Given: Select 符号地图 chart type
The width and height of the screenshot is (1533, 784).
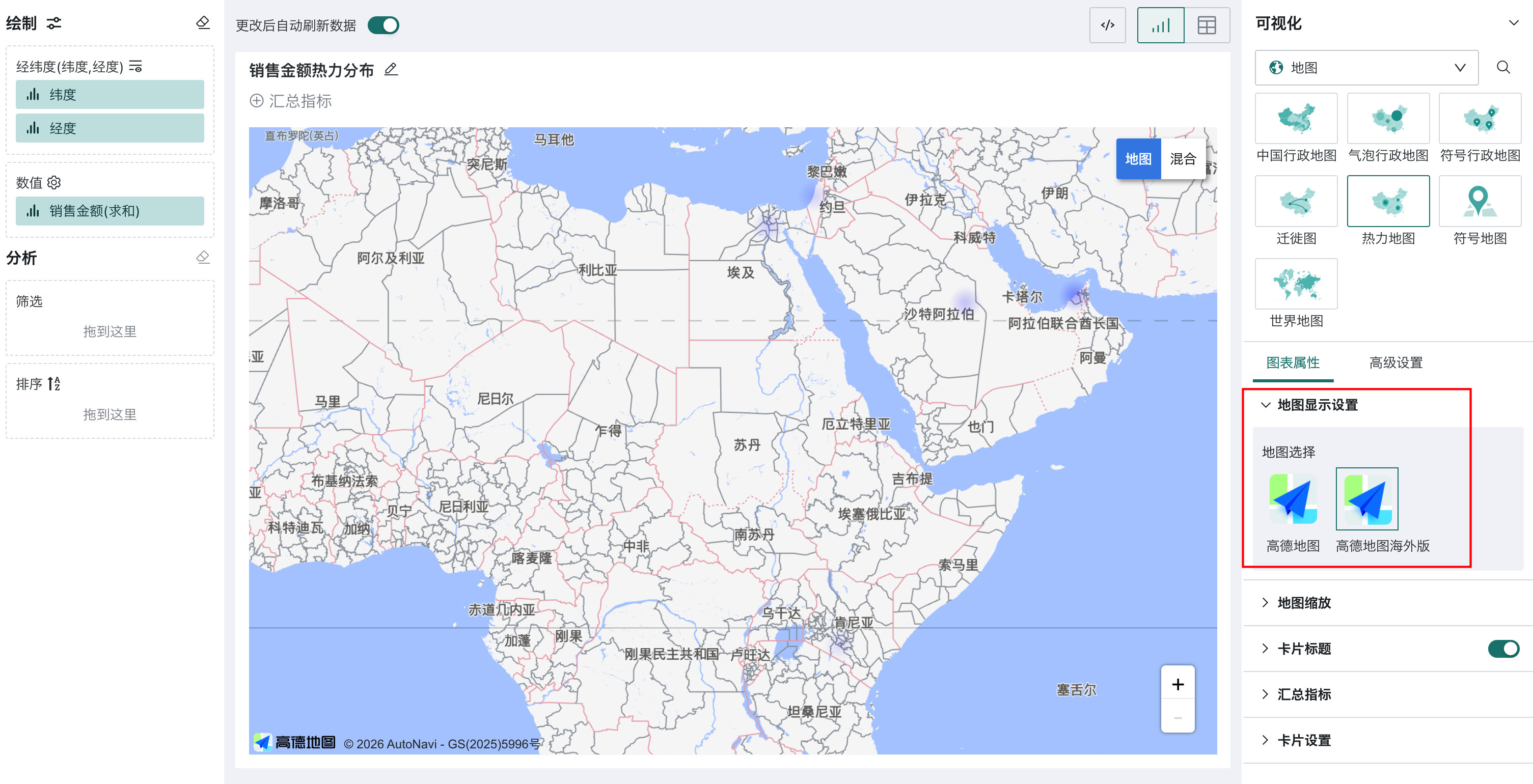Looking at the screenshot, I should [x=1480, y=201].
